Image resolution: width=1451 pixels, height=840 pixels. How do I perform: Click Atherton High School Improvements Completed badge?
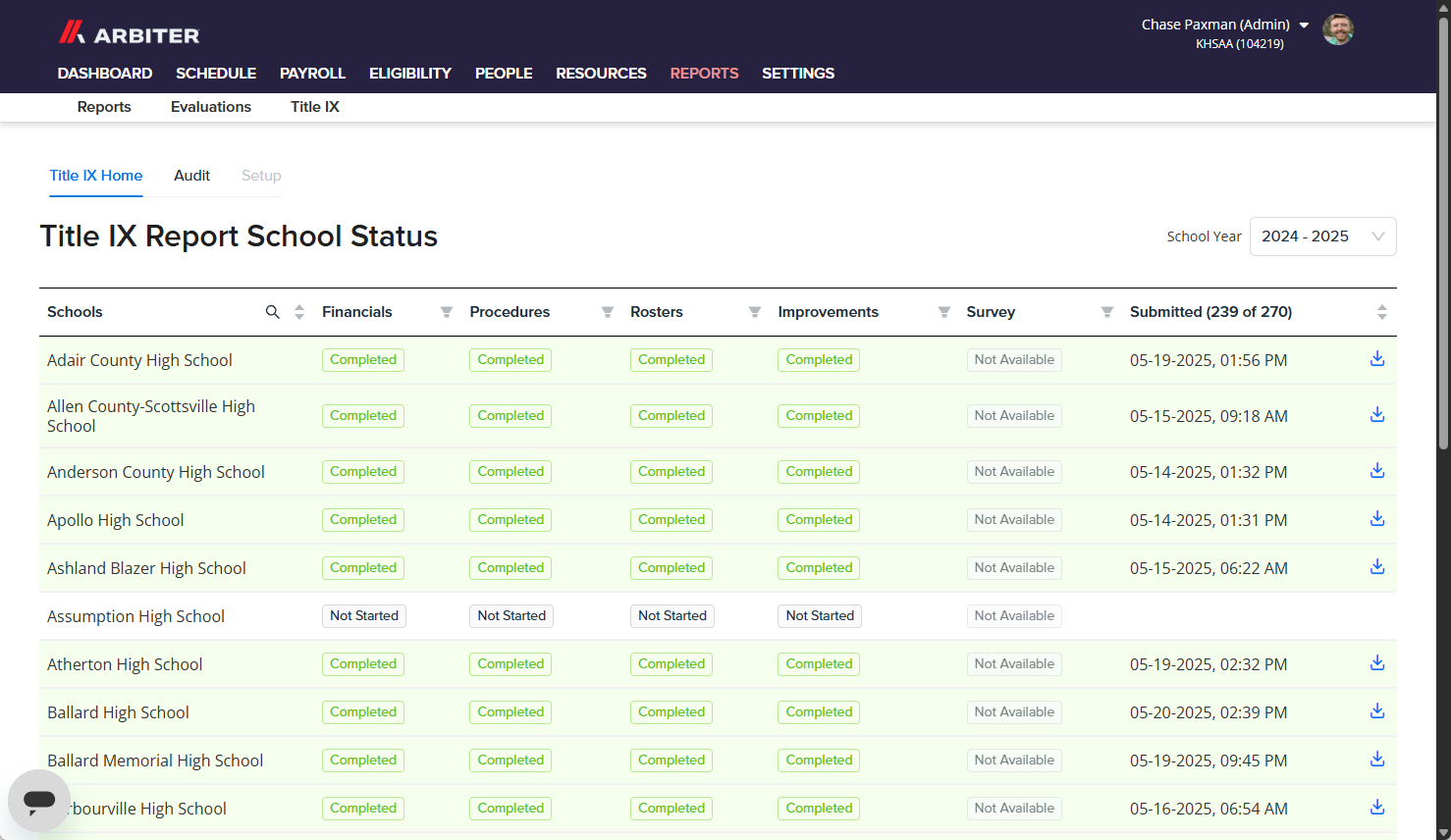coord(819,664)
